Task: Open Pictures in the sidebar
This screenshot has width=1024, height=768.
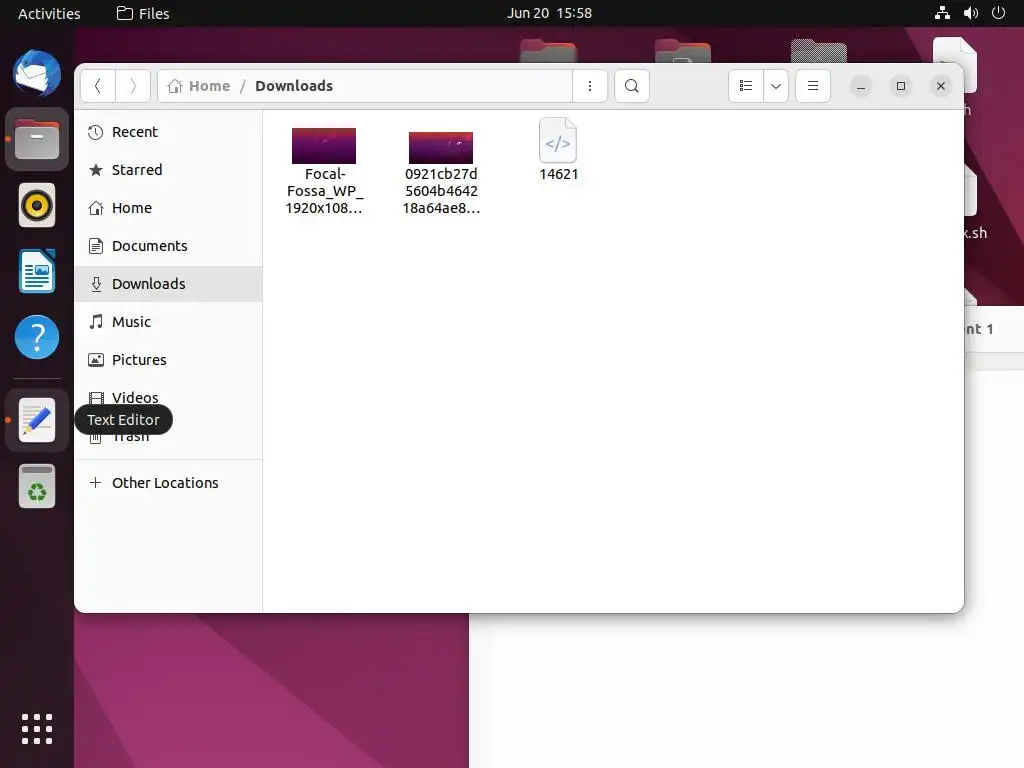Action: [168, 359]
